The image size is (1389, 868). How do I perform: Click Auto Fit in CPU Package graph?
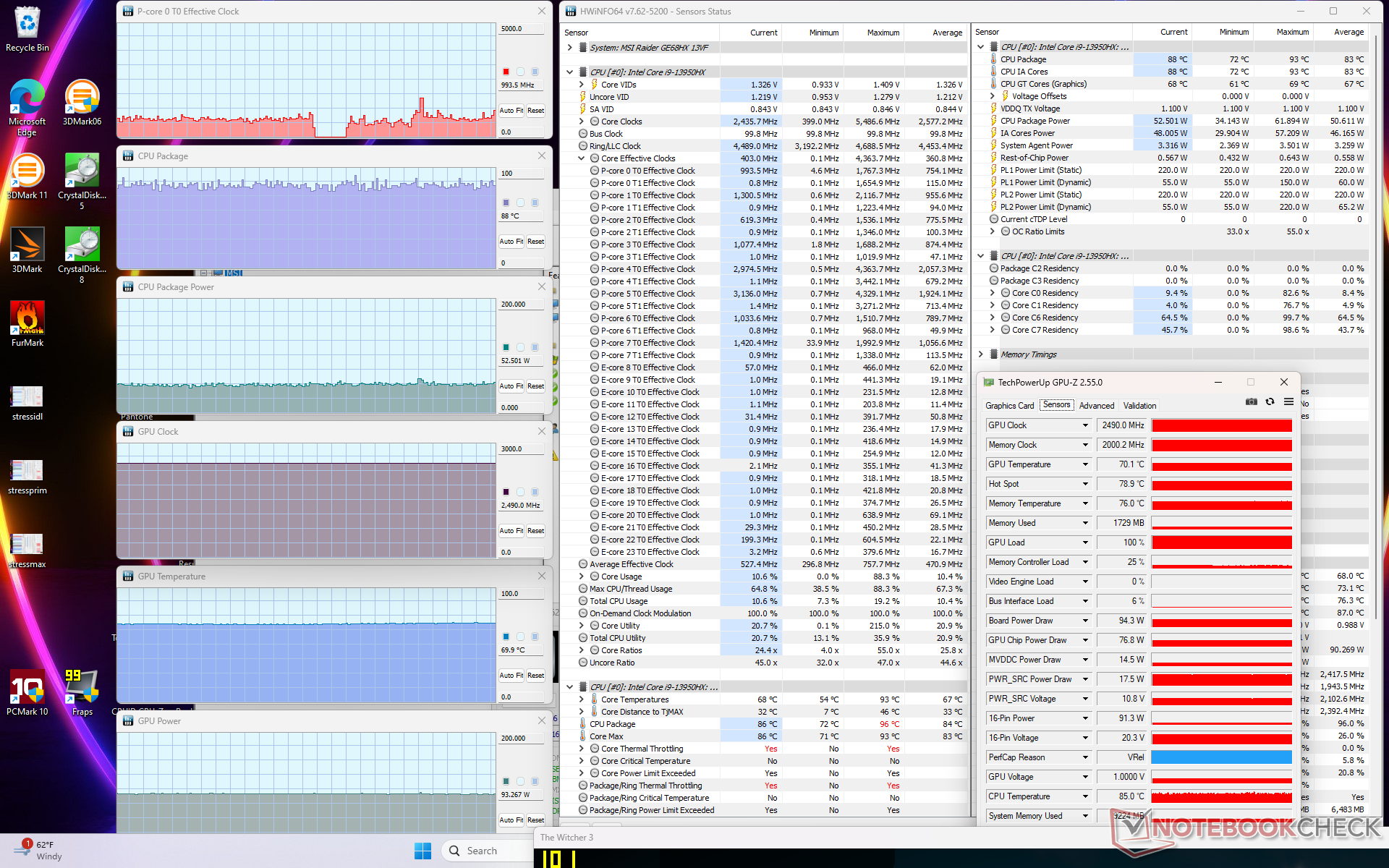(x=511, y=242)
